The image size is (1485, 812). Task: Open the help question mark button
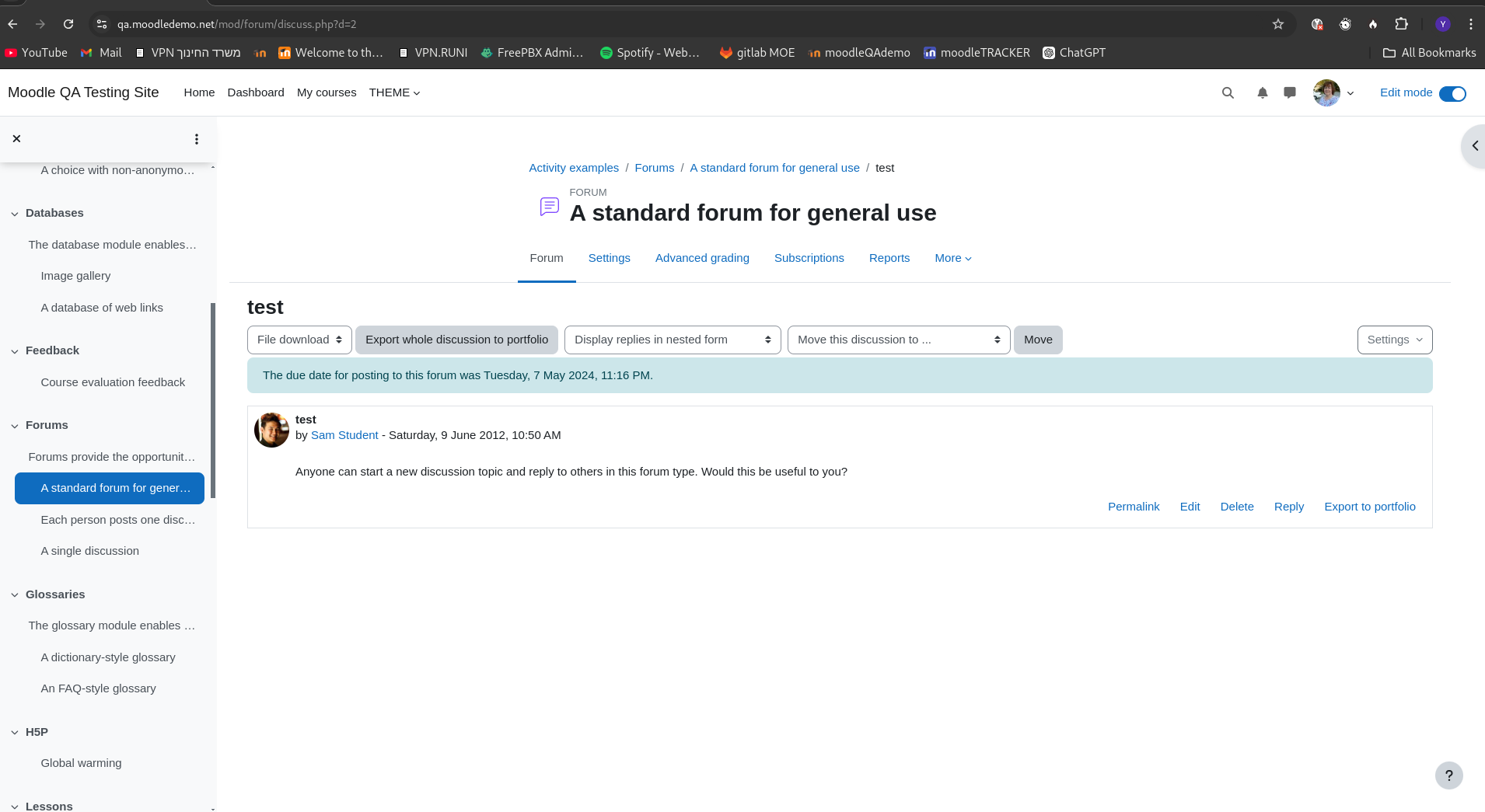(x=1448, y=775)
